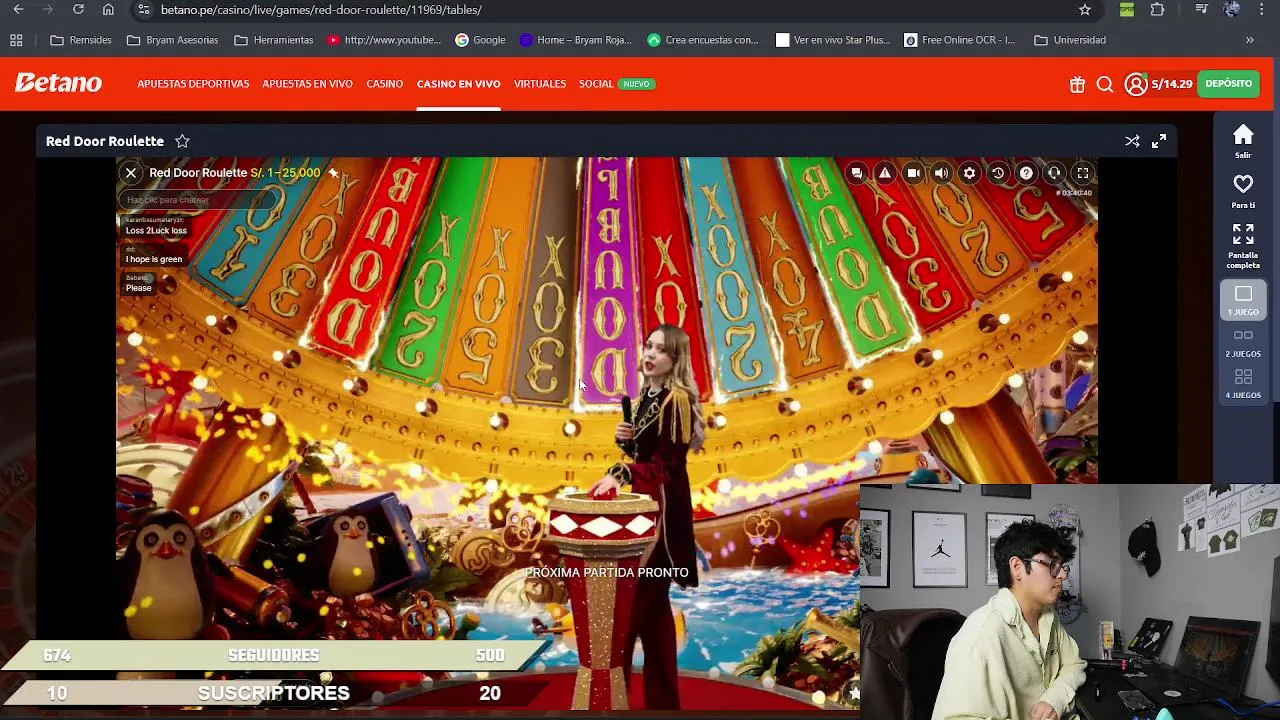Open the Chrome profile avatar
Screen dimensions: 1280x720
pos(1232,10)
